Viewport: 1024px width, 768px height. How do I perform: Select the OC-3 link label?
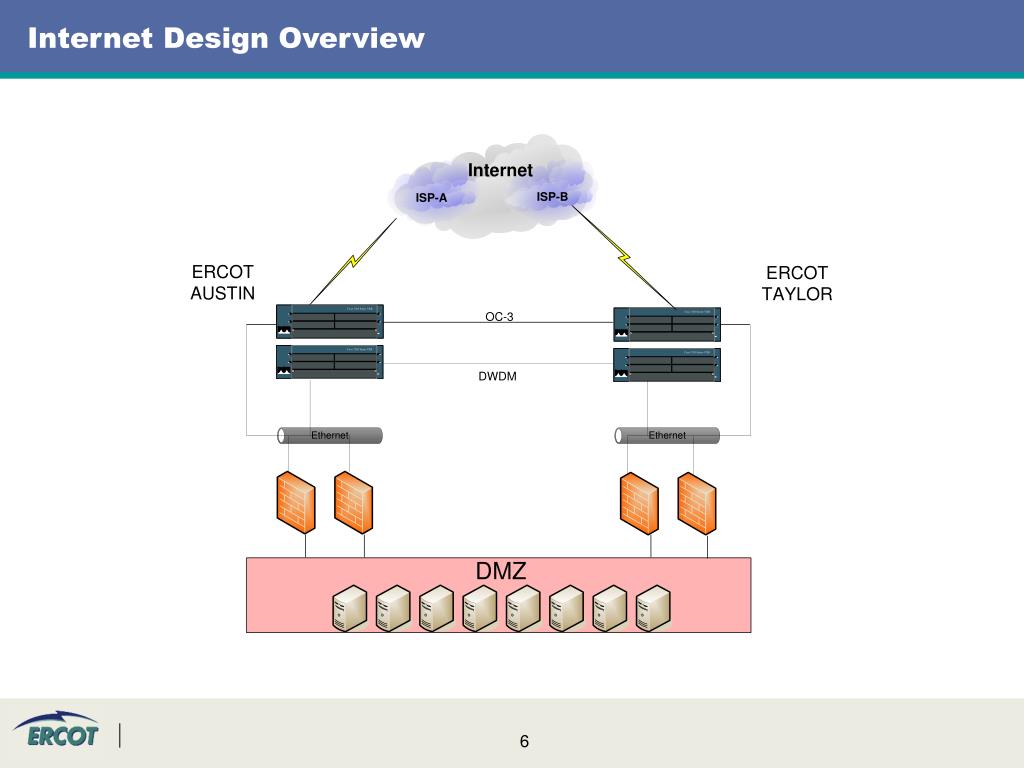pyautogui.click(x=499, y=317)
